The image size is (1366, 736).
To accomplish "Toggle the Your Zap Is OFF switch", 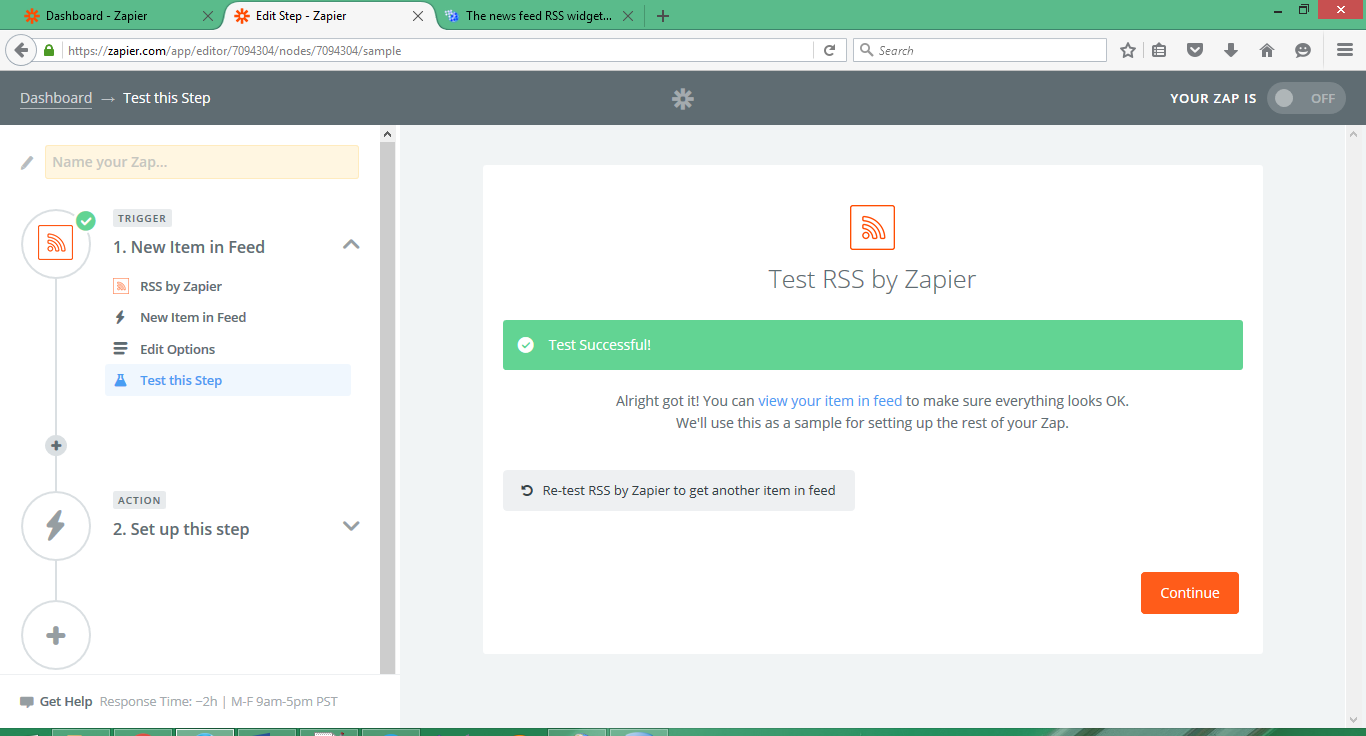I will pos(1306,98).
